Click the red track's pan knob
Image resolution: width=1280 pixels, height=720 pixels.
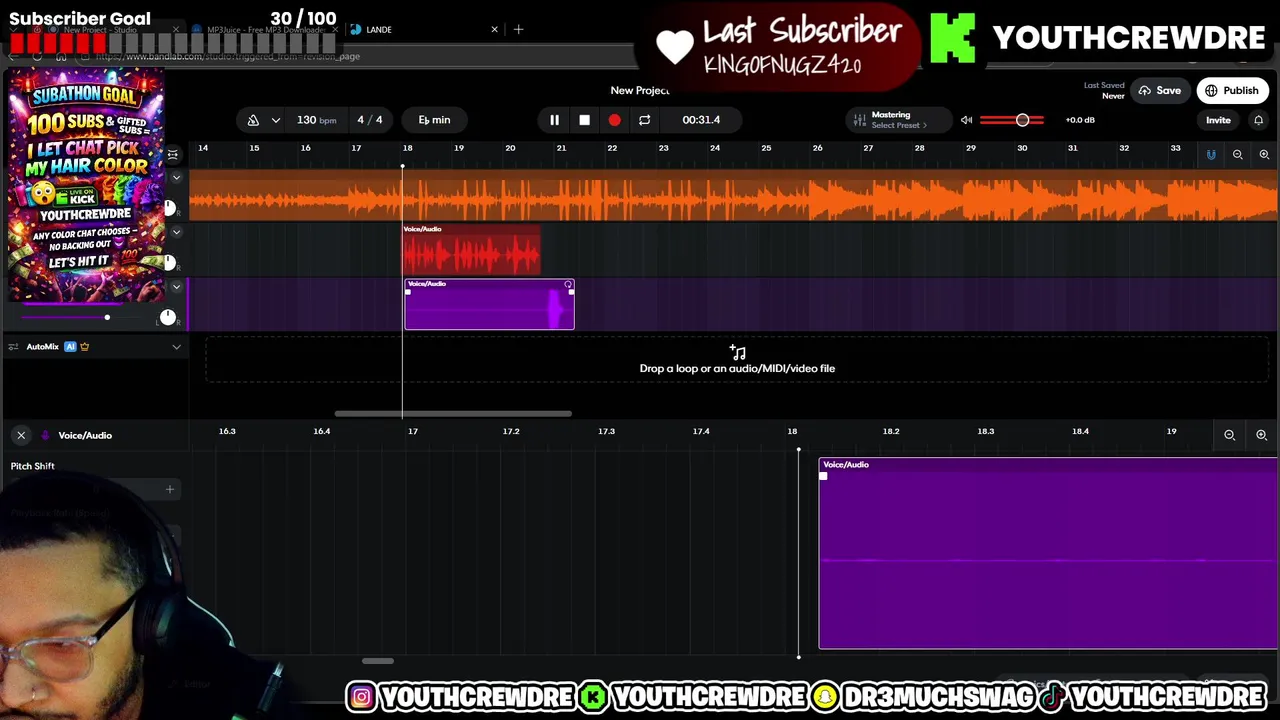pos(169,263)
